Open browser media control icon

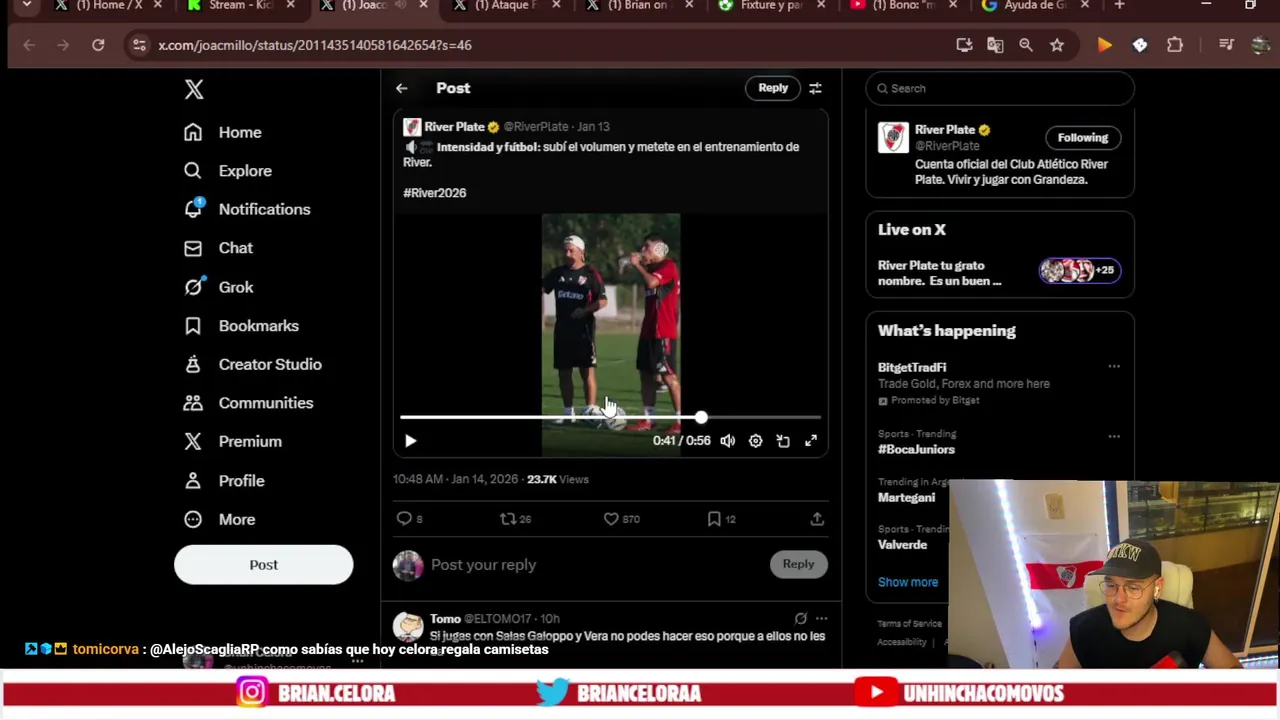[x=1226, y=45]
